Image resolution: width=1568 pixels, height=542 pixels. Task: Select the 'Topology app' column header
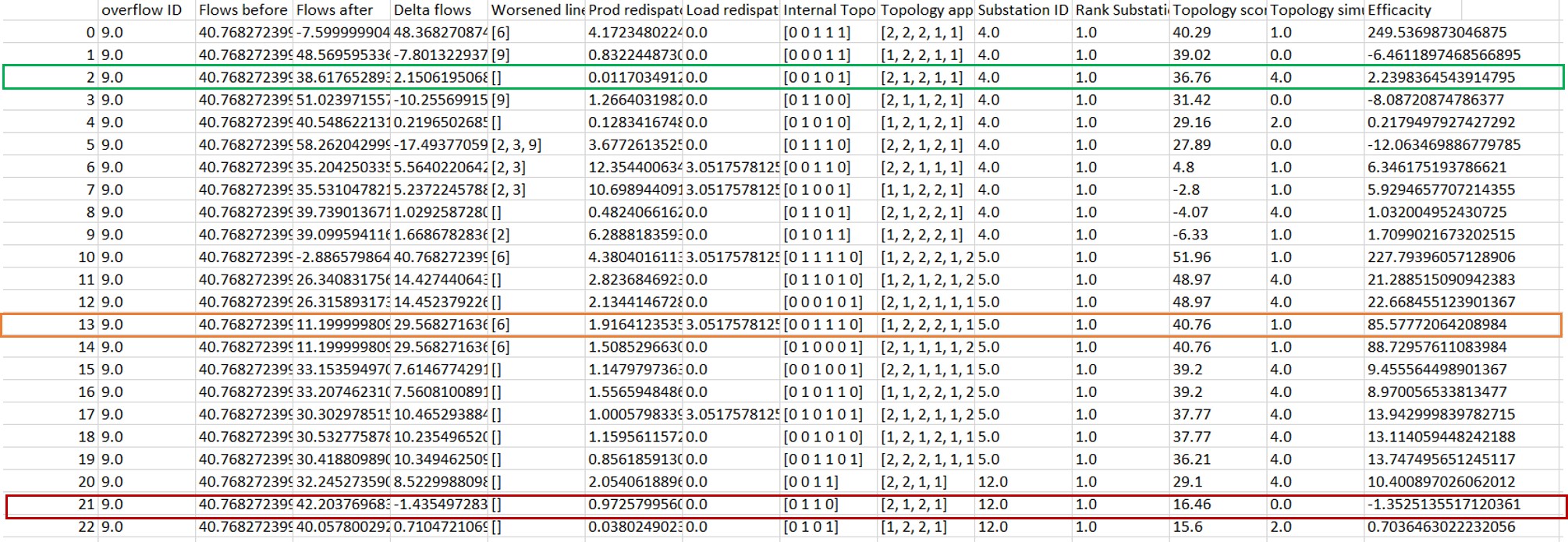click(927, 10)
